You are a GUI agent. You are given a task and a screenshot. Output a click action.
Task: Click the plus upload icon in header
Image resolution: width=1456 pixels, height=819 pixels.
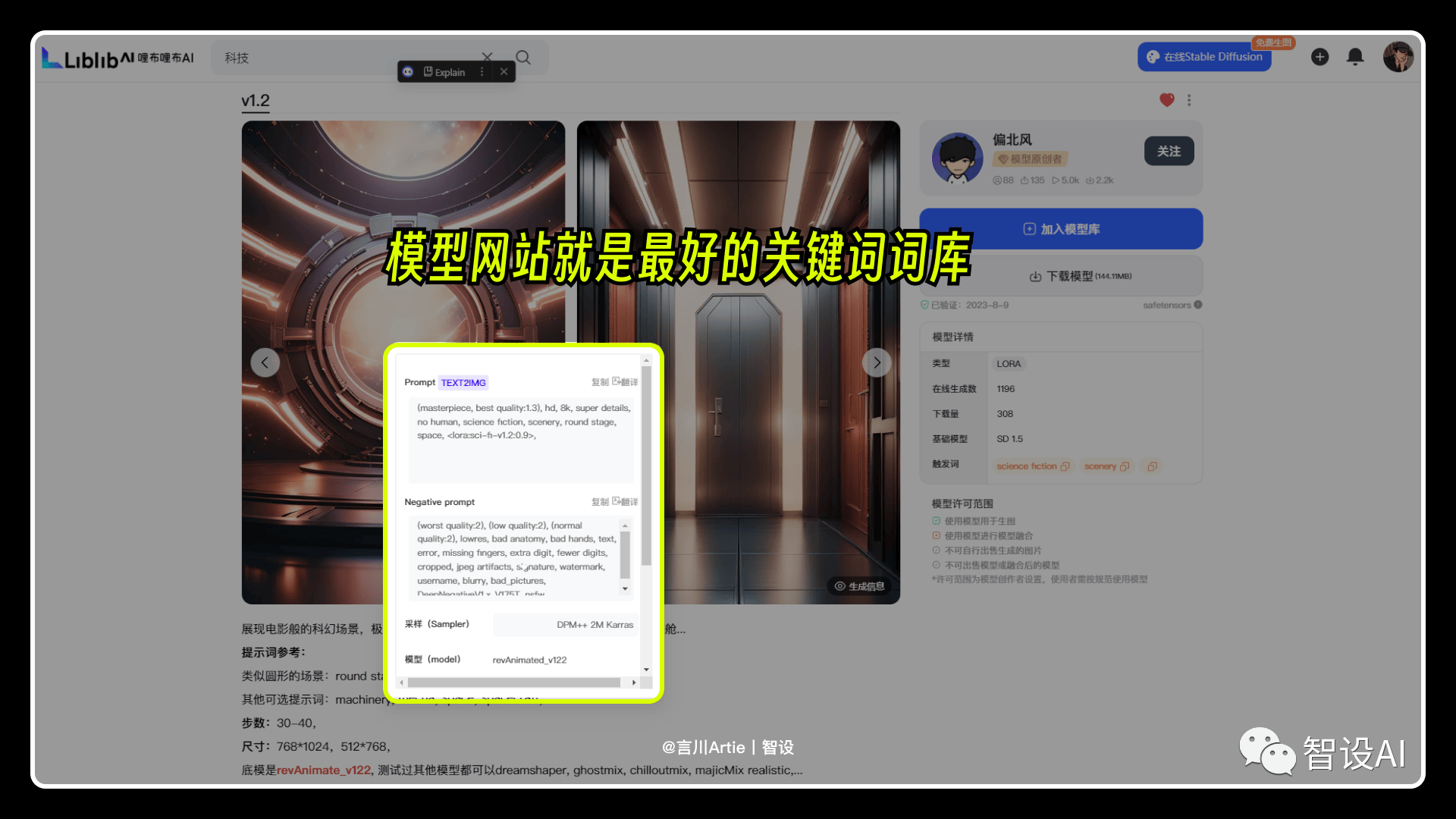[x=1320, y=57]
